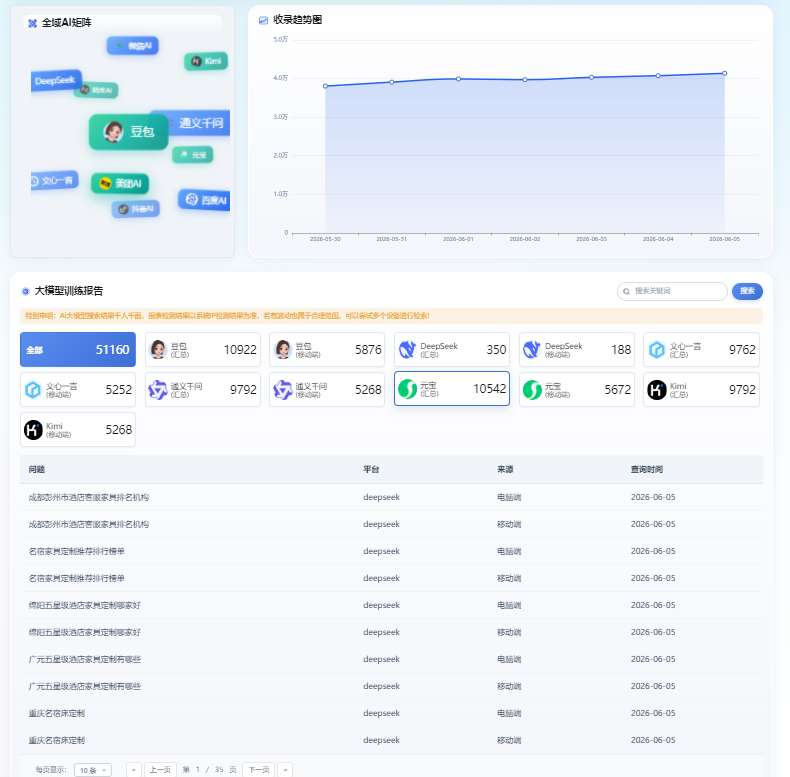This screenshot has width=790, height=777.
Task: Click the Kimi 移动端 card showing 5268
Action: pos(78,429)
